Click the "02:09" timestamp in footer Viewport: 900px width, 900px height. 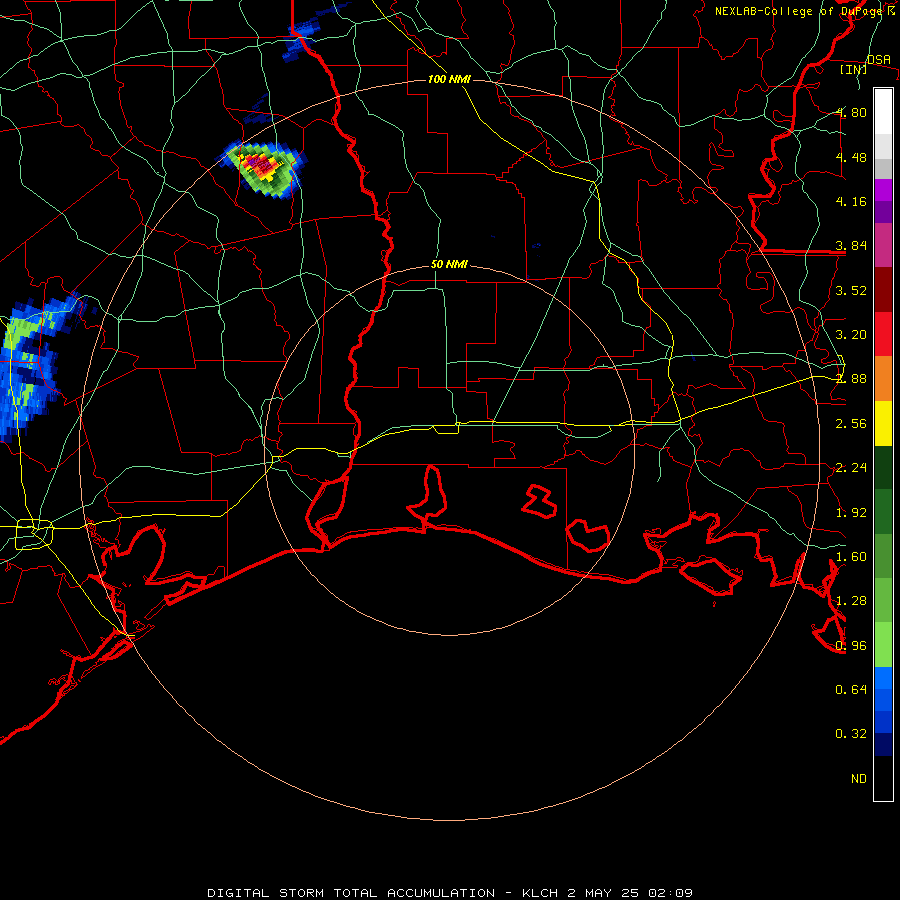point(670,893)
